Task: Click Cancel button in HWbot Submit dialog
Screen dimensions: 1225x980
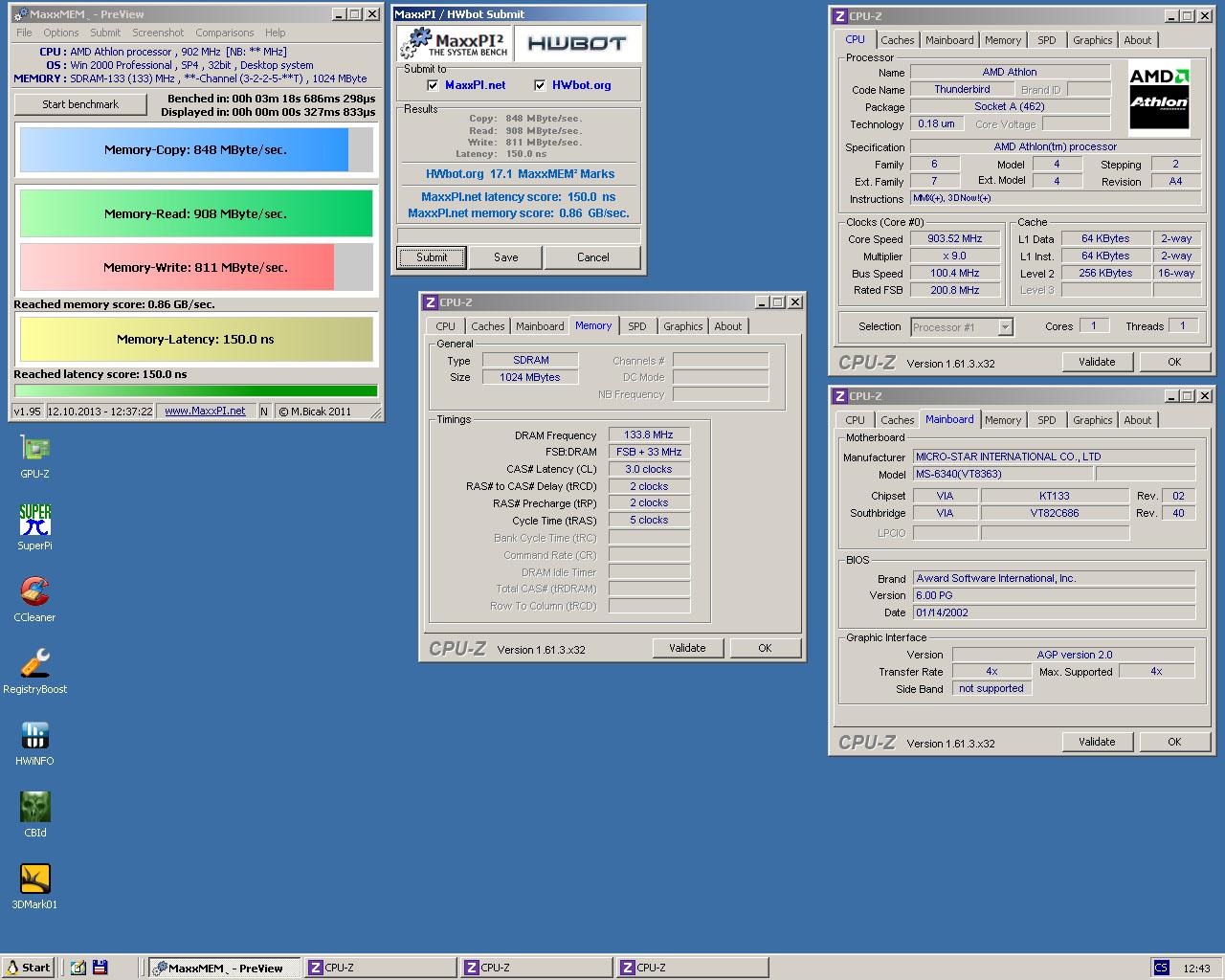Action: click(593, 257)
